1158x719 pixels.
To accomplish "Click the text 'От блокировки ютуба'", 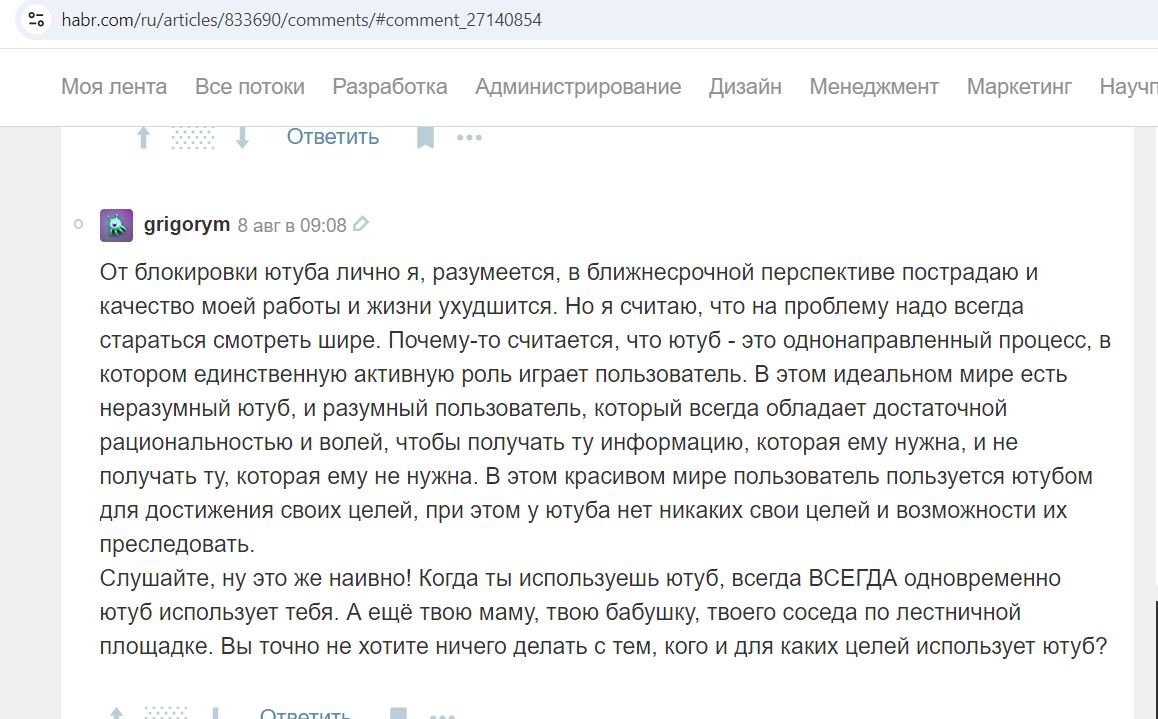I will [214, 272].
